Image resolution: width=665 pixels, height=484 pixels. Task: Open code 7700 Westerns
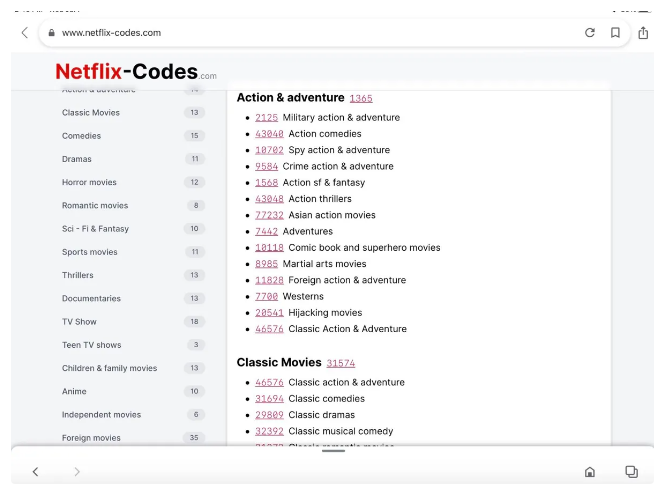point(266,296)
